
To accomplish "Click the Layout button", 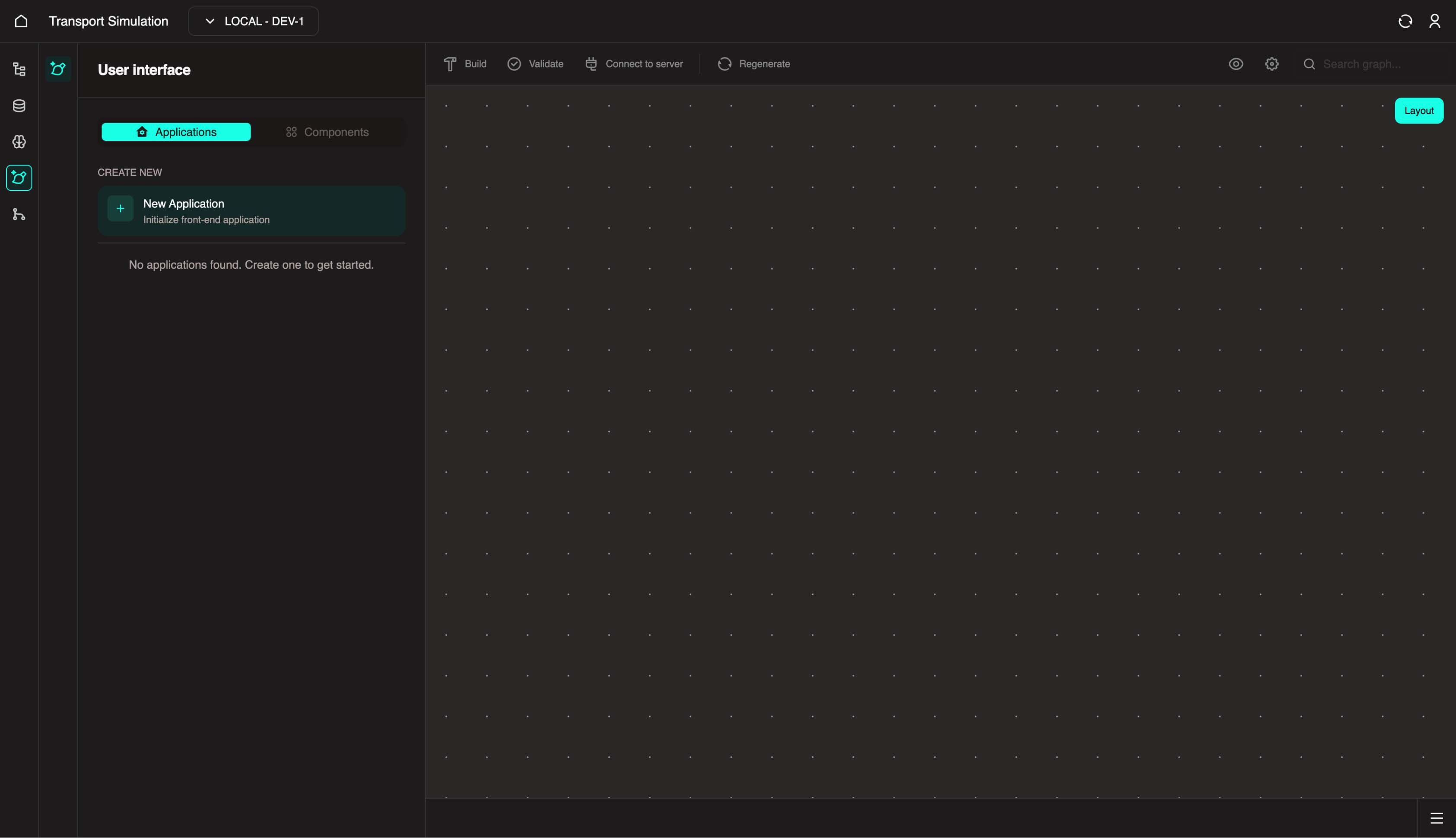I will pyautogui.click(x=1418, y=111).
